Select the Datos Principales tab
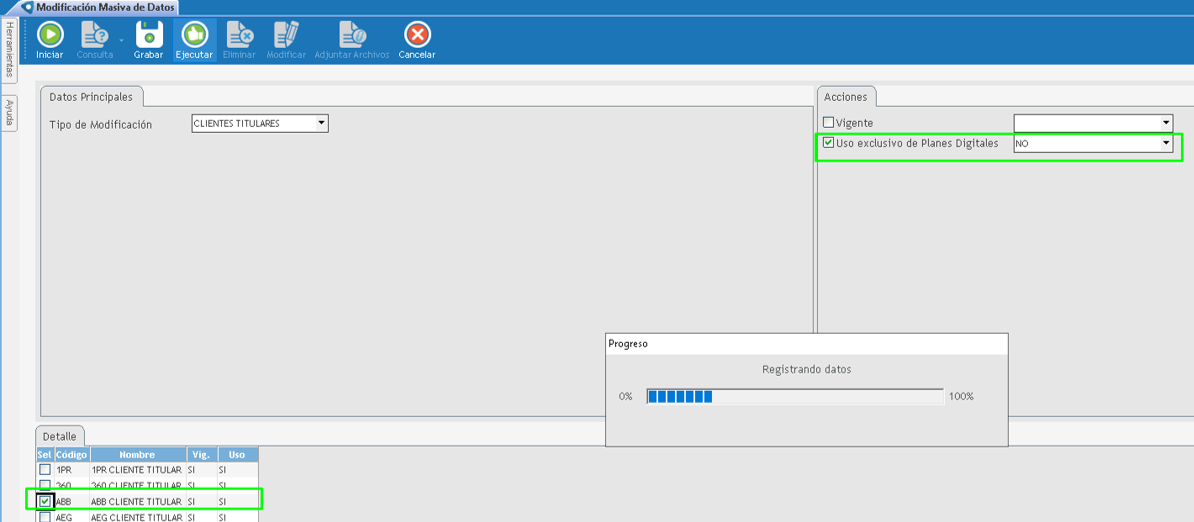This screenshot has width=1194, height=522. [91, 97]
